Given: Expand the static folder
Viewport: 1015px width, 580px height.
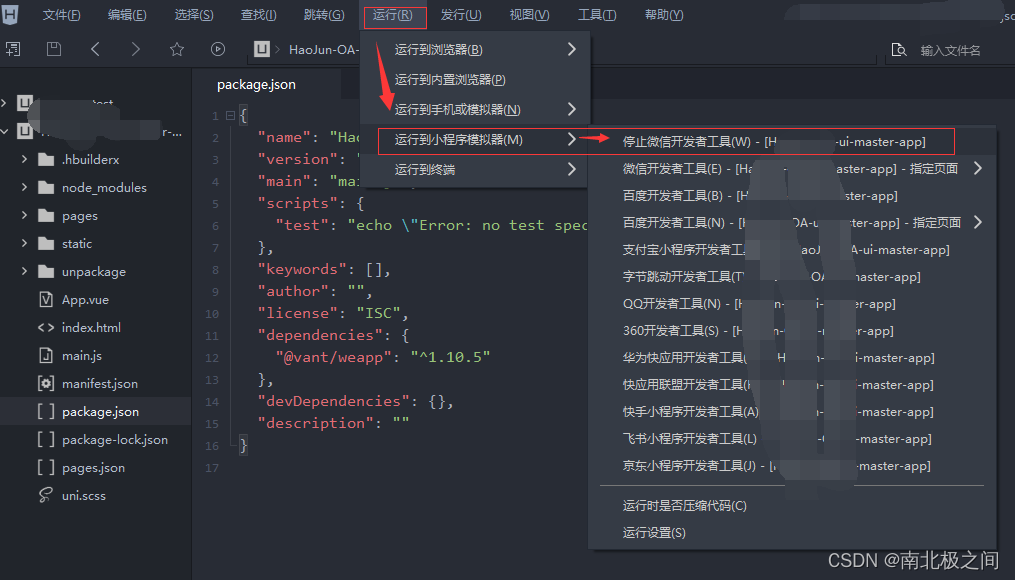Looking at the screenshot, I should [25, 243].
